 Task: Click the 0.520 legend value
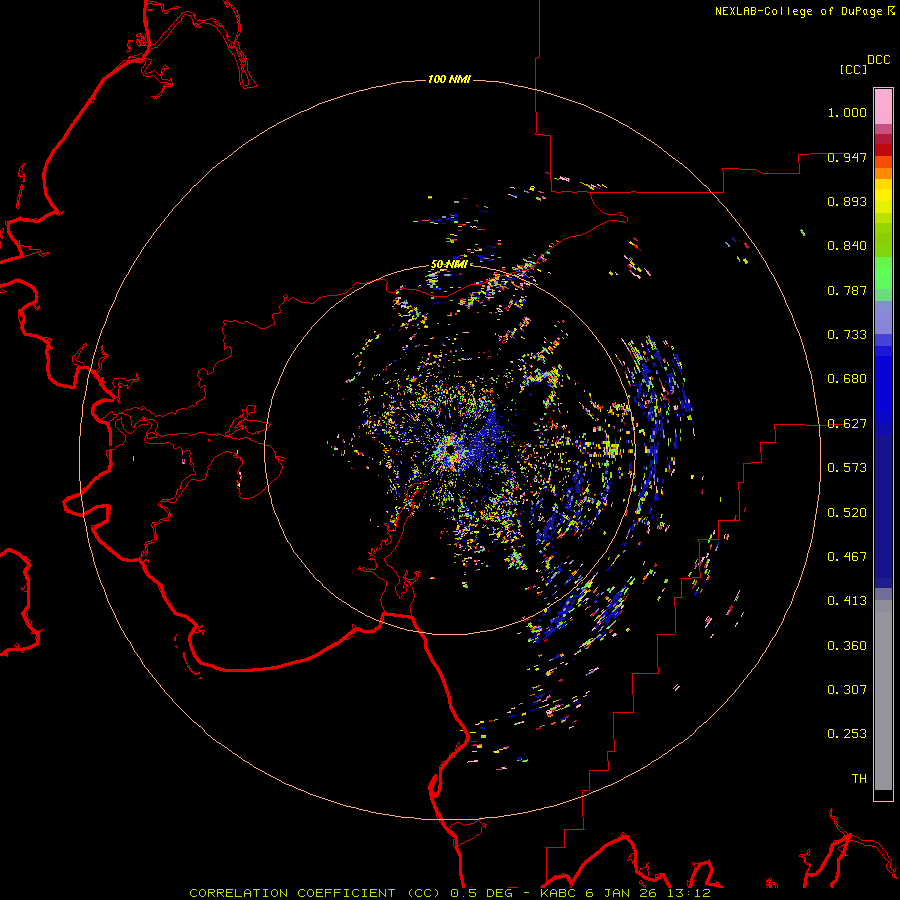click(847, 513)
